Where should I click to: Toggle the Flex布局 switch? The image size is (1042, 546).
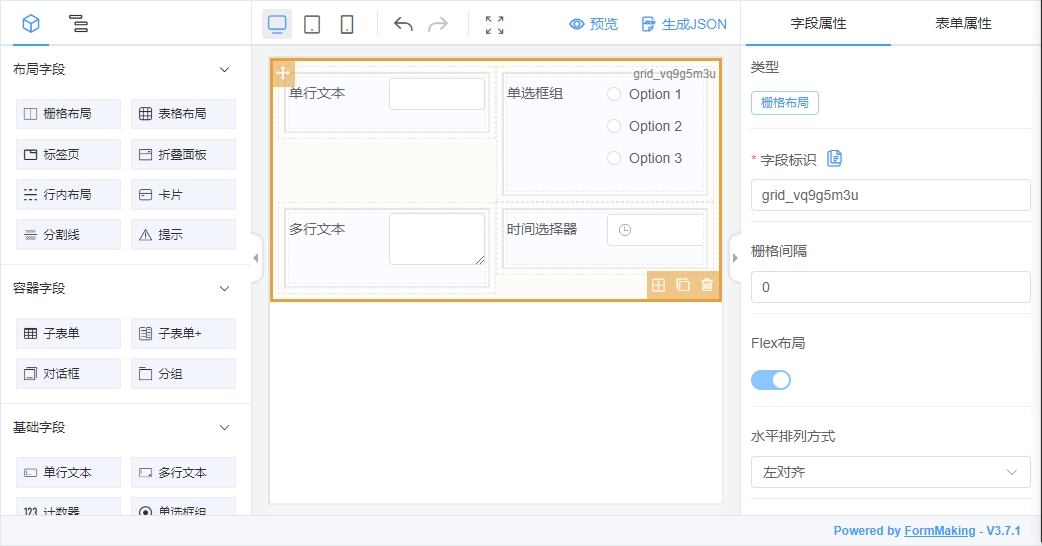[x=771, y=380]
